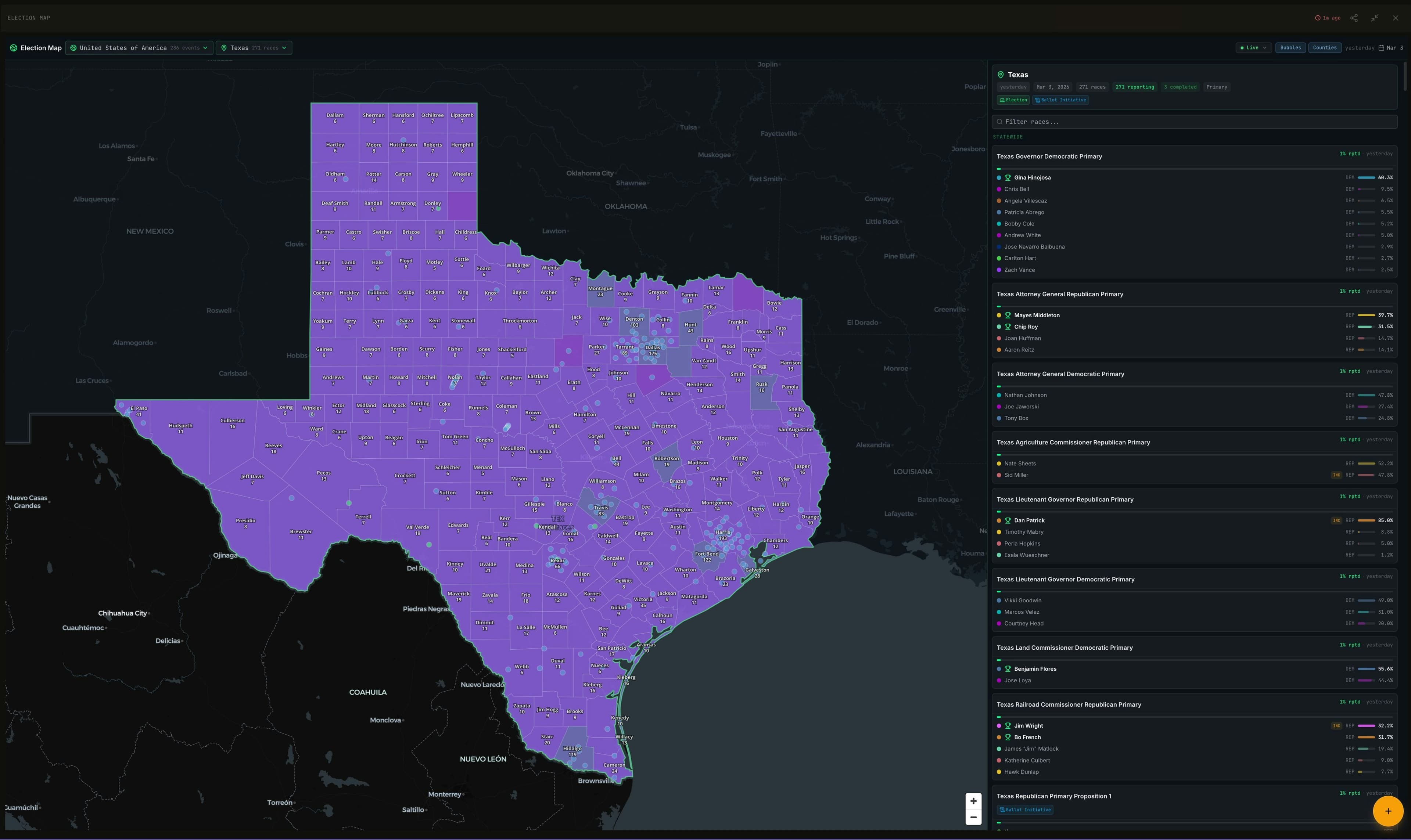Toggle the Ballot Initiative filter chip
This screenshot has height=840, width=1411.
point(1060,100)
